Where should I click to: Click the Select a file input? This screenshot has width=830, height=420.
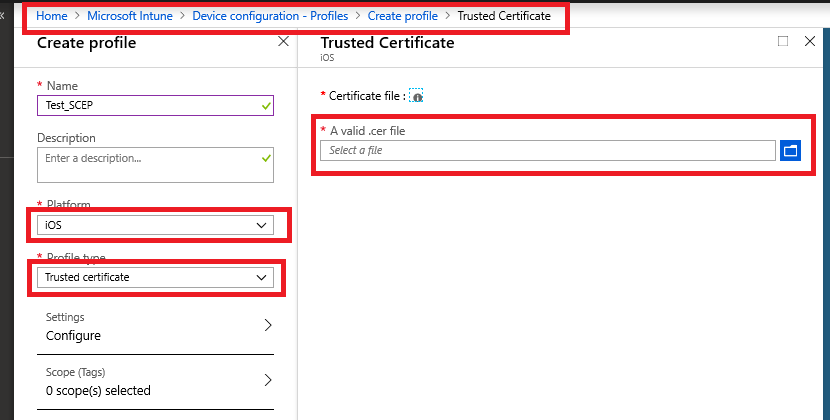click(548, 150)
